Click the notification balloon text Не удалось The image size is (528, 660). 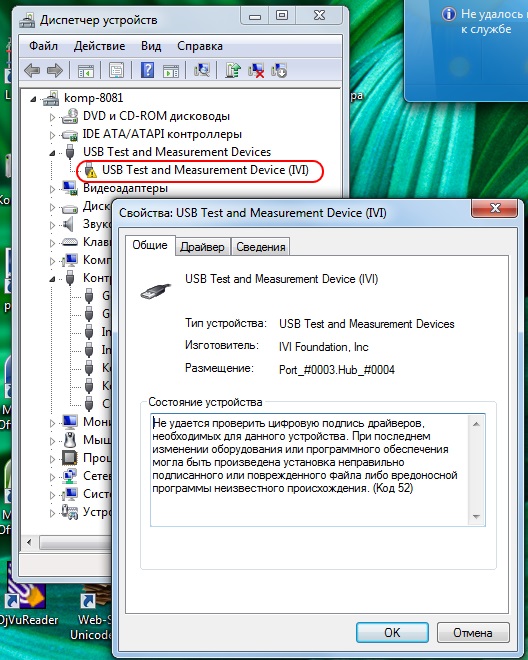pos(493,14)
